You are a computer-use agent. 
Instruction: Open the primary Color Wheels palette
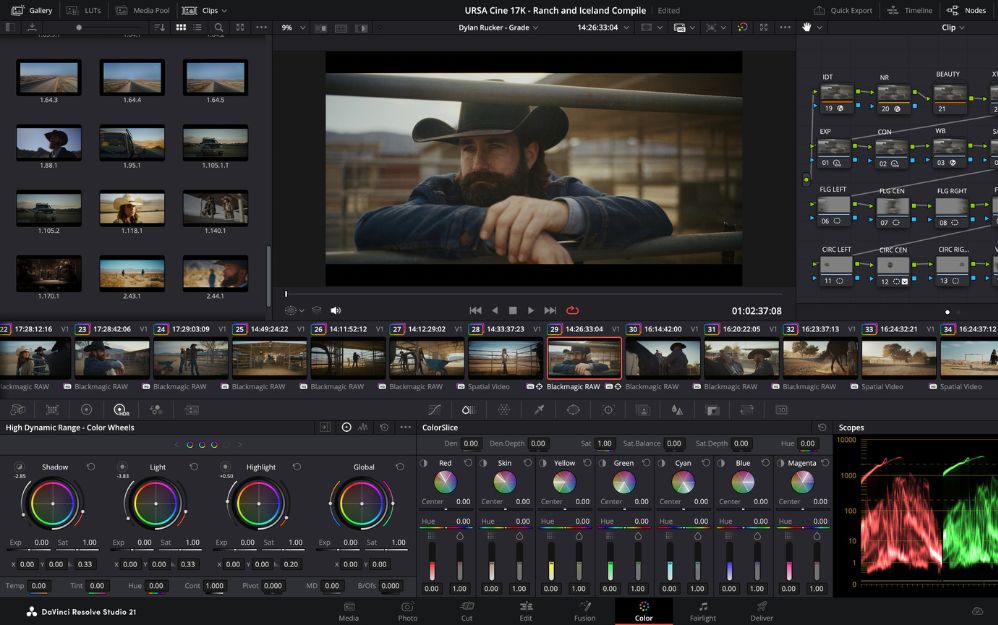(87, 410)
